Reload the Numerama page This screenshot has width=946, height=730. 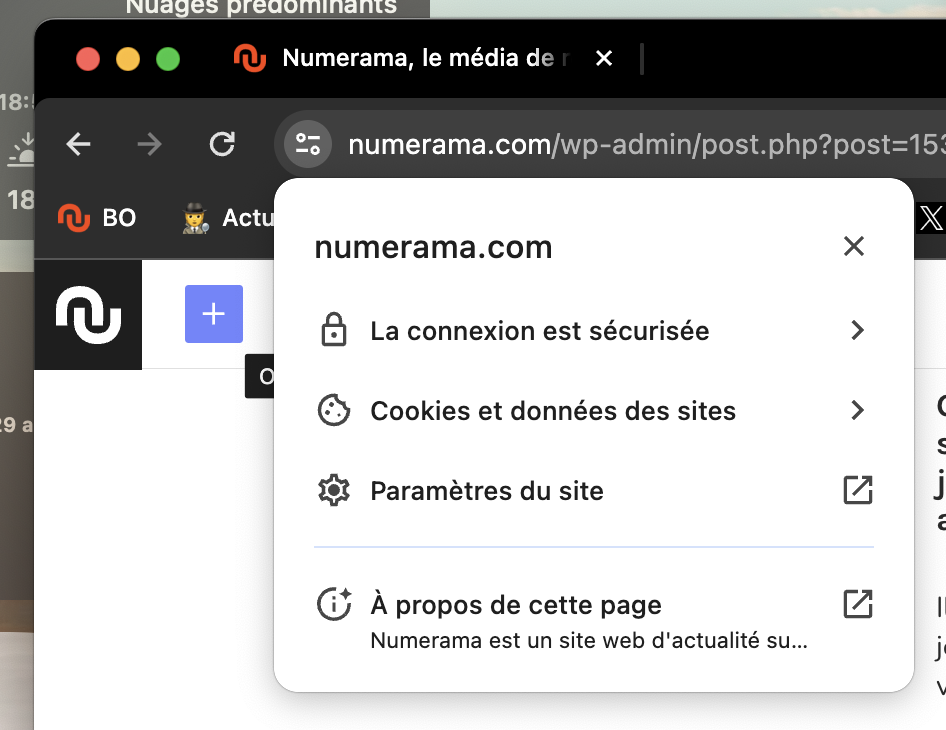[222, 144]
